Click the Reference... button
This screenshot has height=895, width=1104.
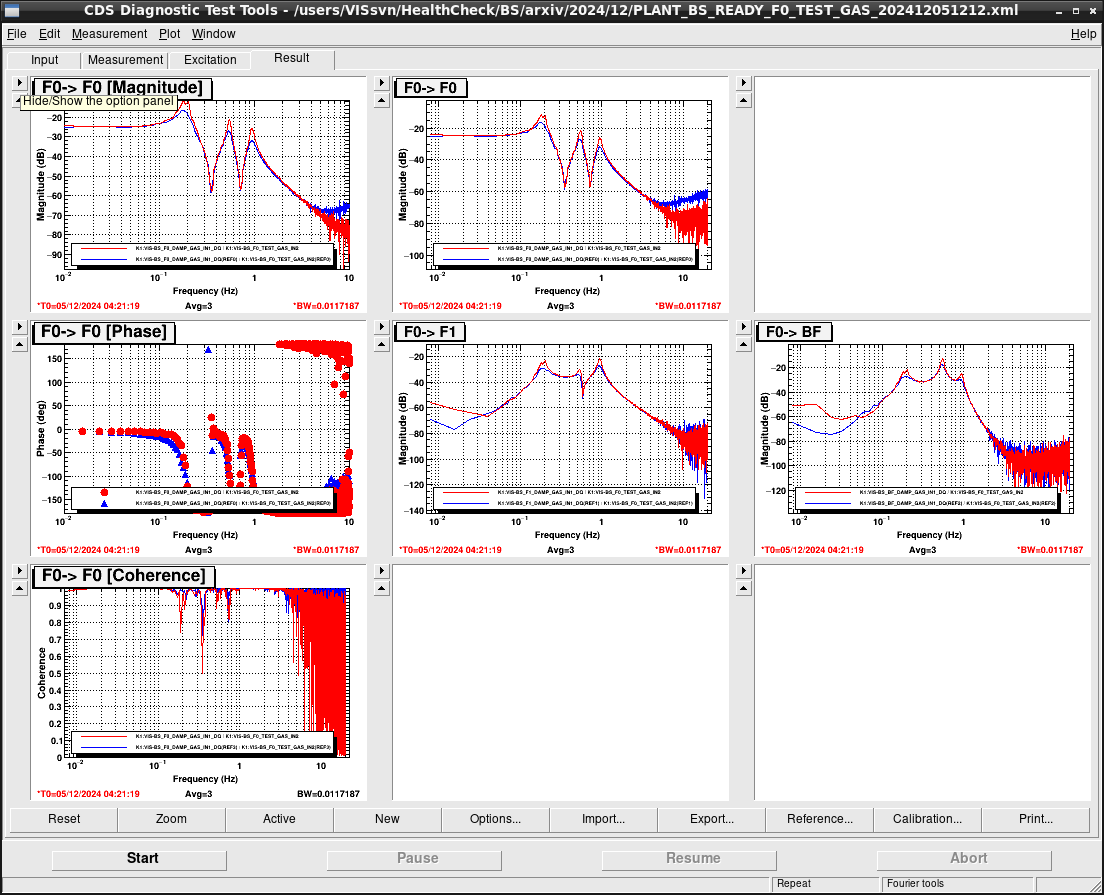[819, 819]
